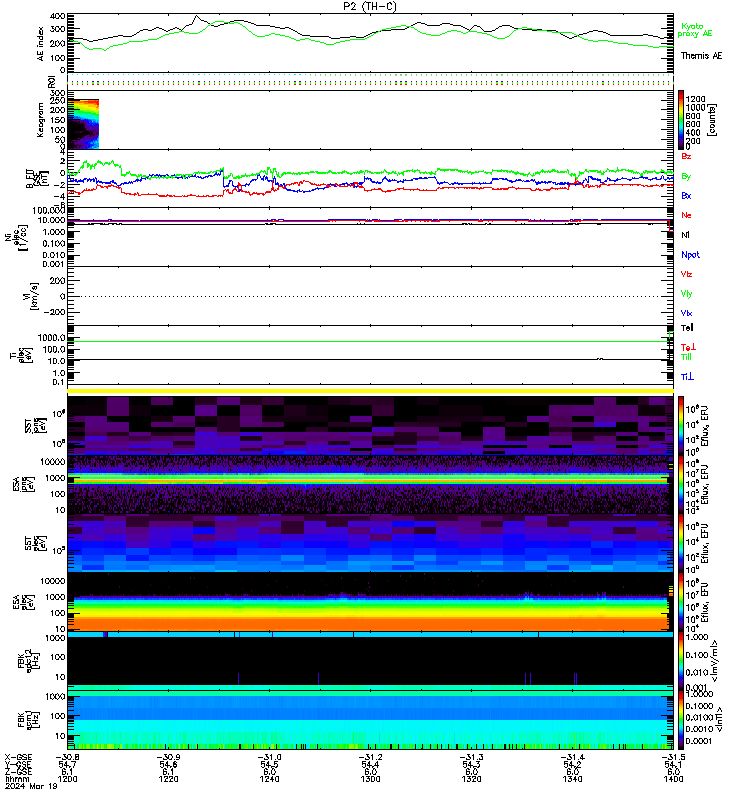Screen dimensions: 750x800
Task: Click the yellow horizontal bar above the SST panel
Action: (x=370, y=391)
